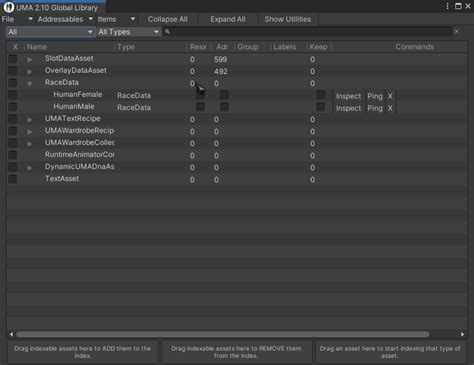Image resolution: width=474 pixels, height=365 pixels.
Task: Click the ADD assets drop zone
Action: pyautogui.click(x=82, y=352)
